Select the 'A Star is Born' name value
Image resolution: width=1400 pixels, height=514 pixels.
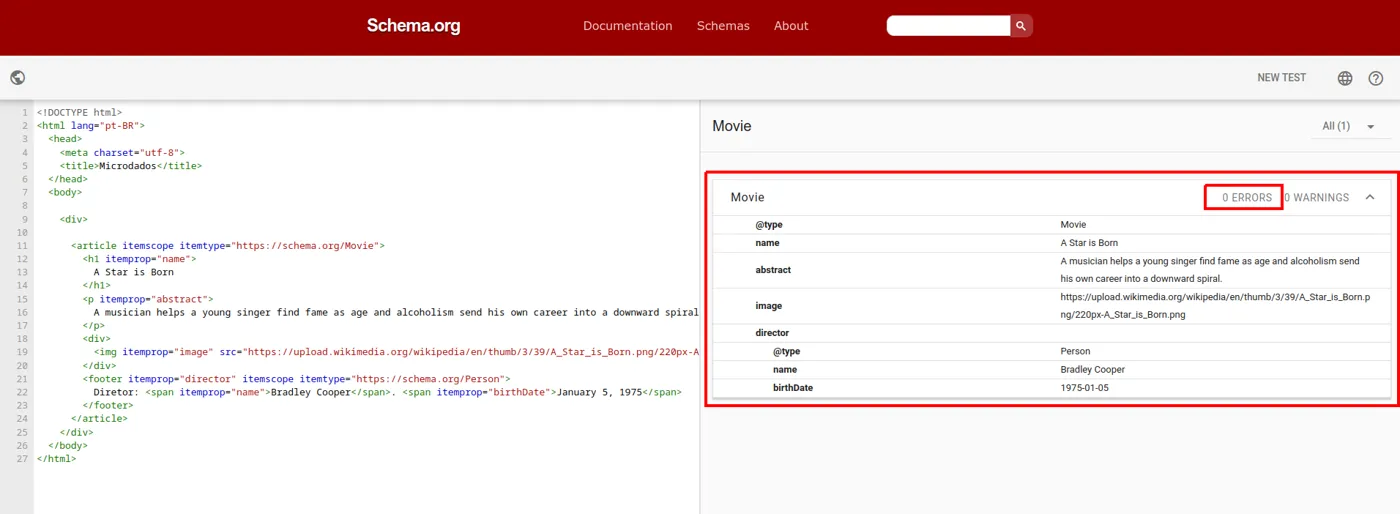click(x=1089, y=243)
